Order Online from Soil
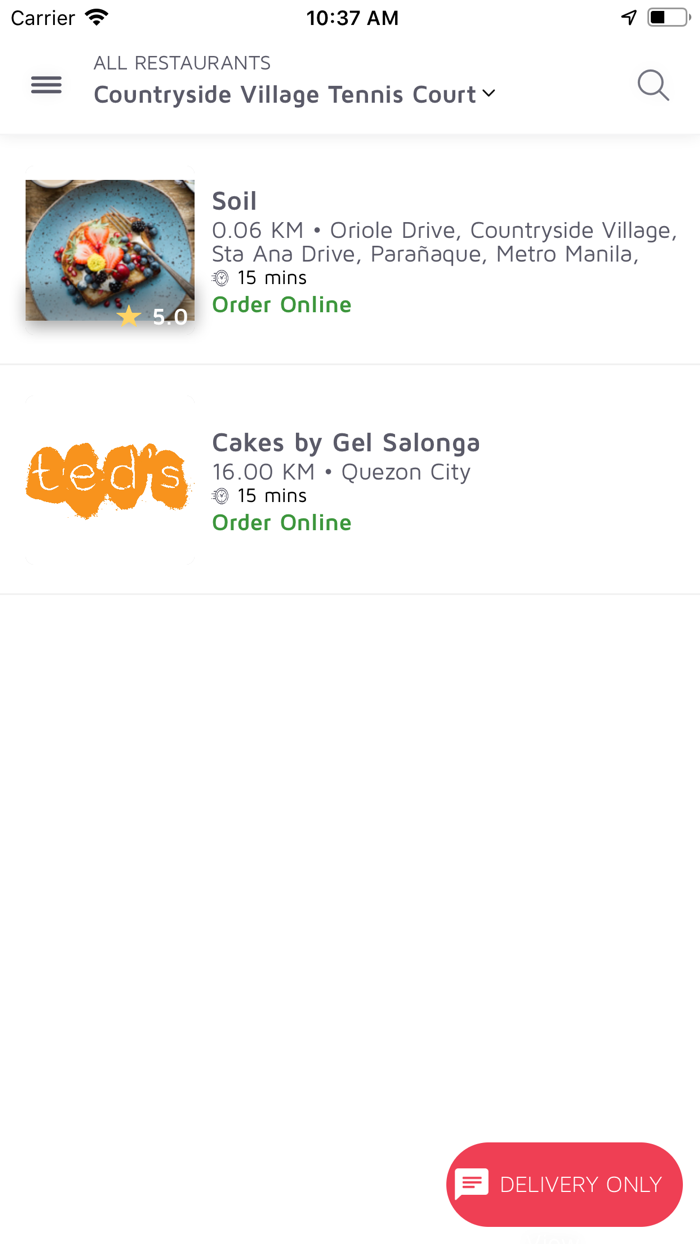The width and height of the screenshot is (700, 1244). coord(281,304)
